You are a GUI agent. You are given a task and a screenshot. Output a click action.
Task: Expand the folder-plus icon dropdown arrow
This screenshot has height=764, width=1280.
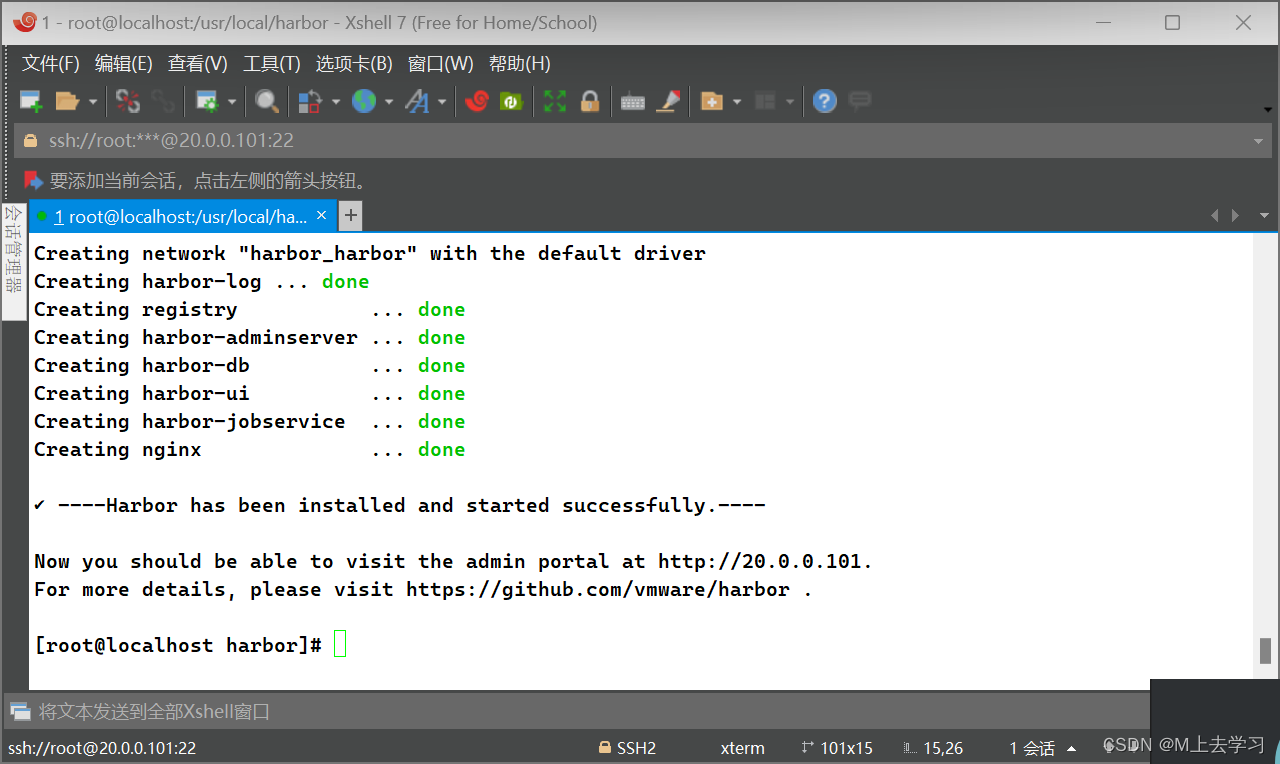(x=737, y=101)
